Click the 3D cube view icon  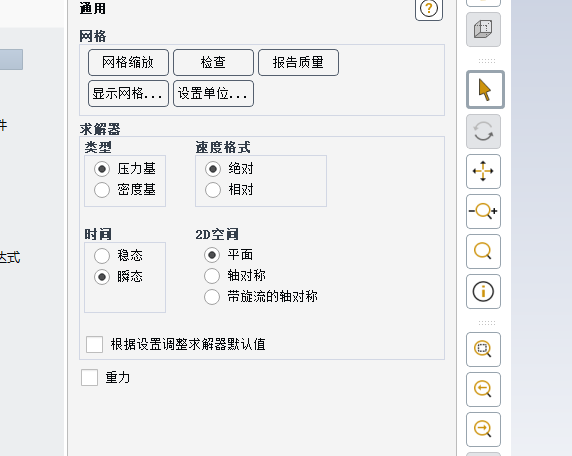click(x=483, y=29)
